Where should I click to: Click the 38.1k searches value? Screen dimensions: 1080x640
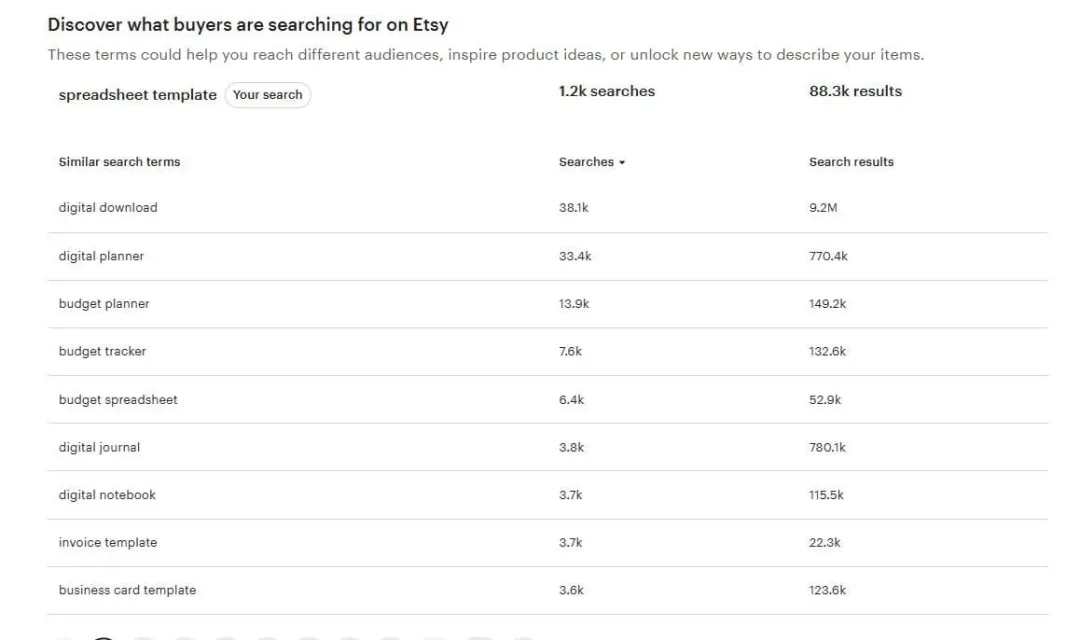[574, 207]
